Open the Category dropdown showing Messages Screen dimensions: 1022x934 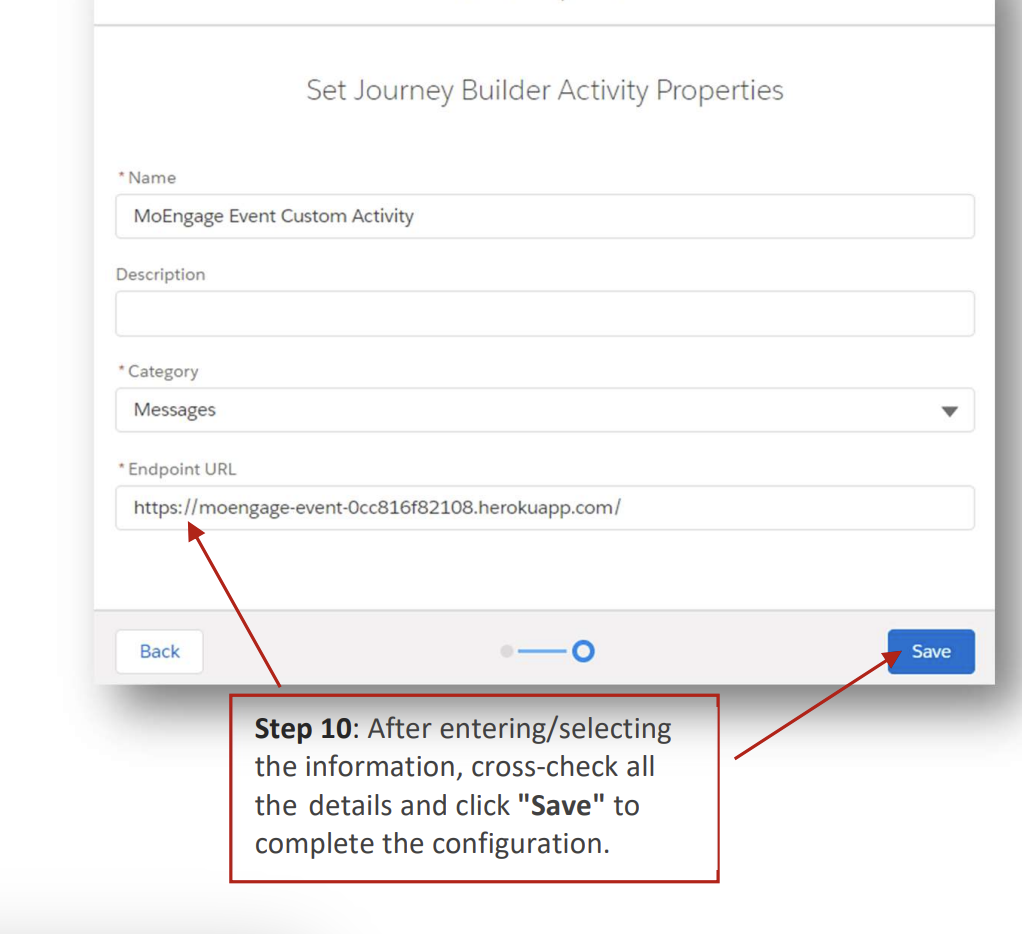[x=545, y=410]
